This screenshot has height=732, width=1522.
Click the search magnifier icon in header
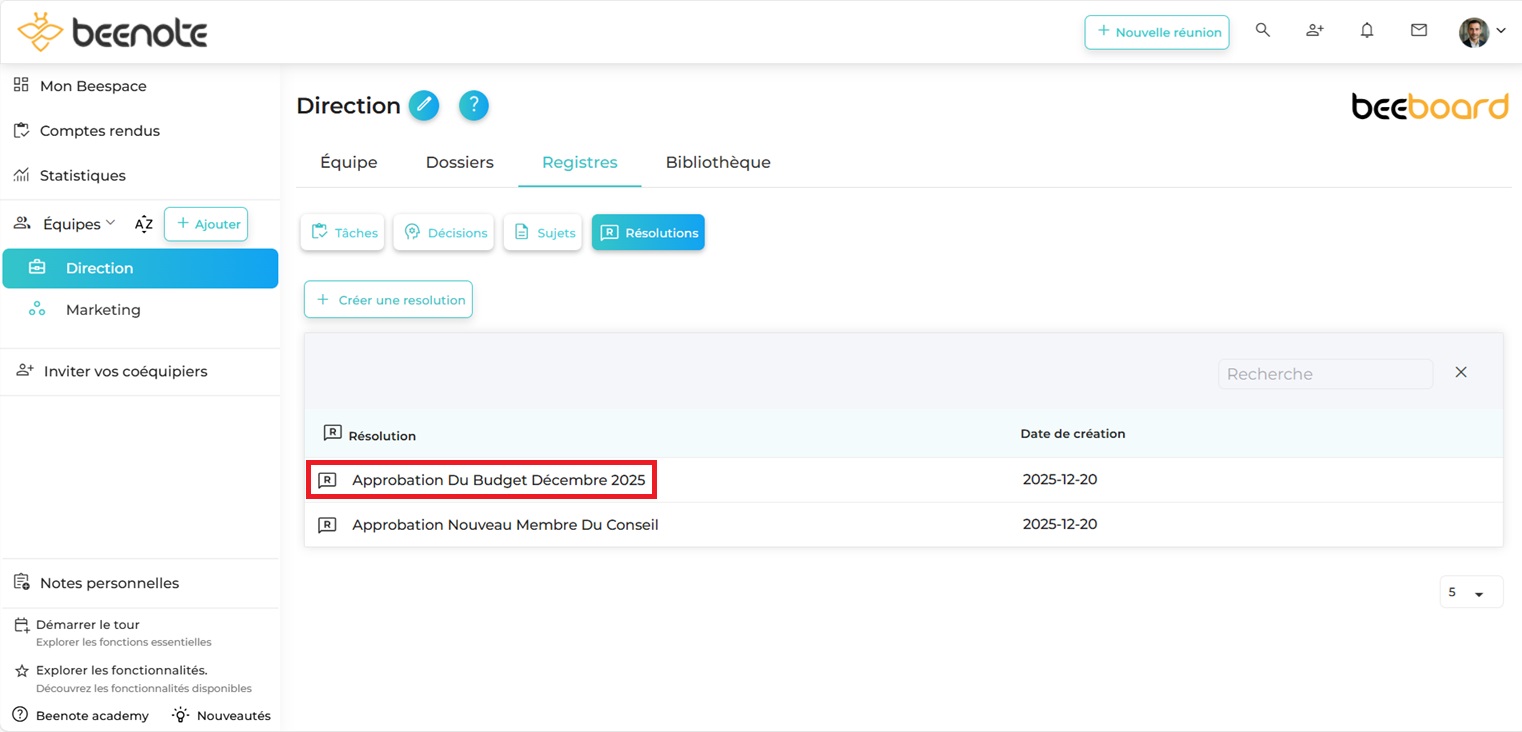(x=1263, y=31)
